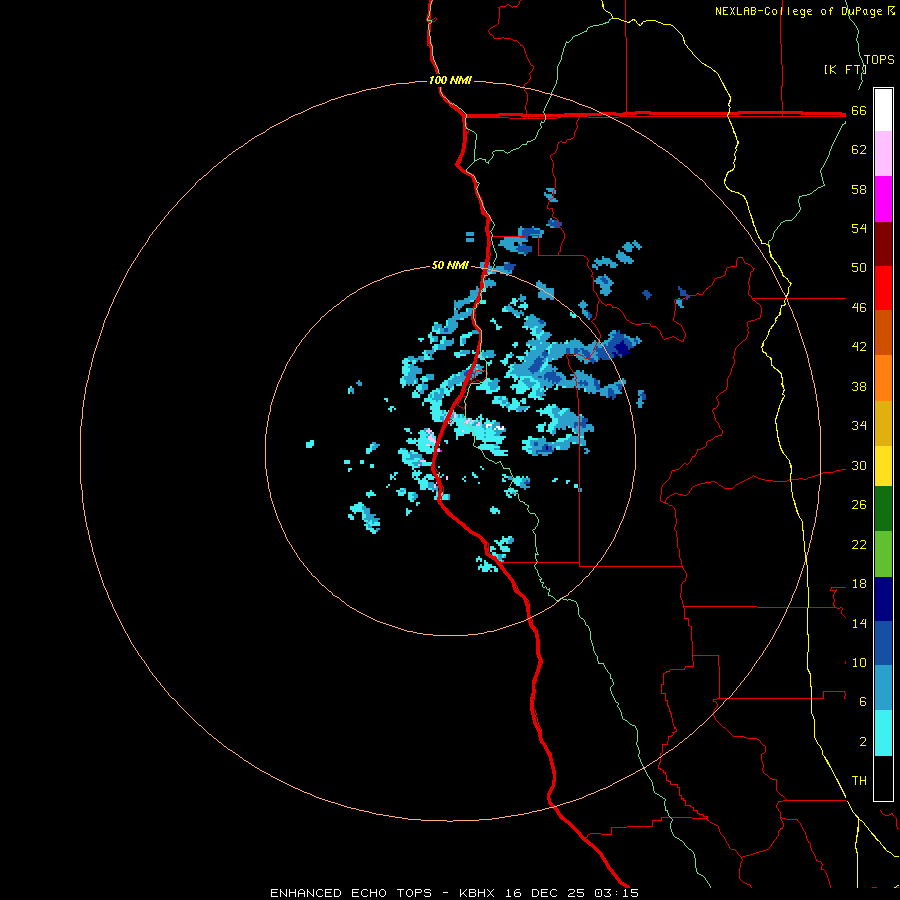The width and height of the screenshot is (900, 900).
Task: Click the '22' legend tick label
Action: click(x=859, y=544)
